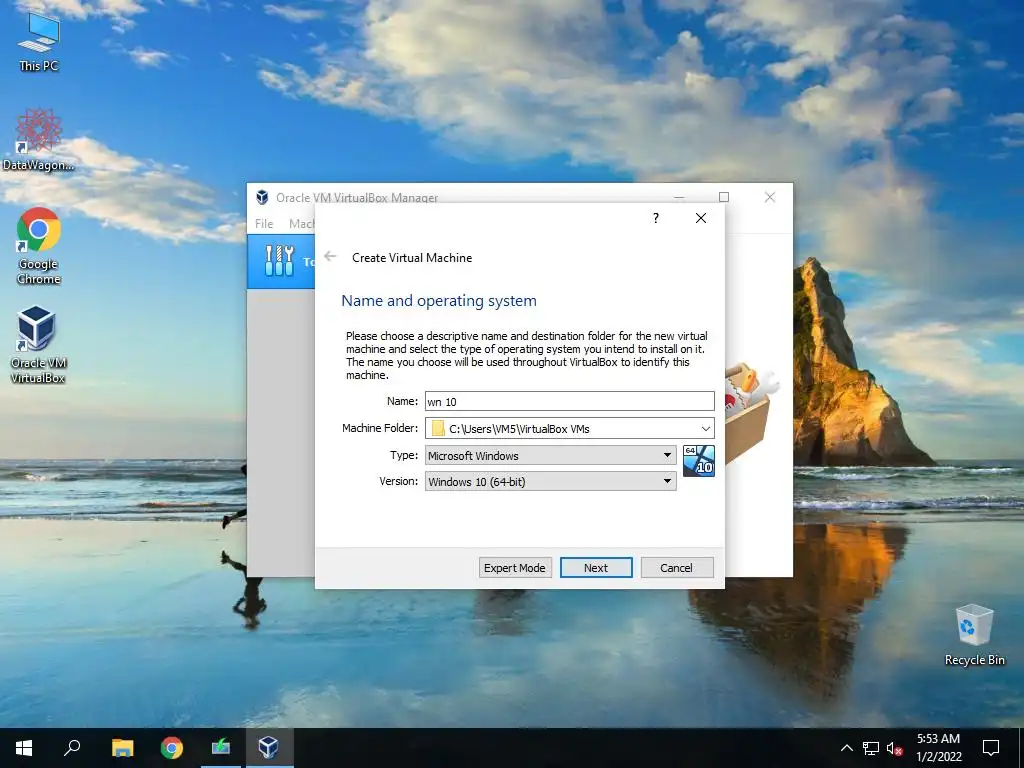
Task: Switch to Expert Mode
Action: coord(515,568)
